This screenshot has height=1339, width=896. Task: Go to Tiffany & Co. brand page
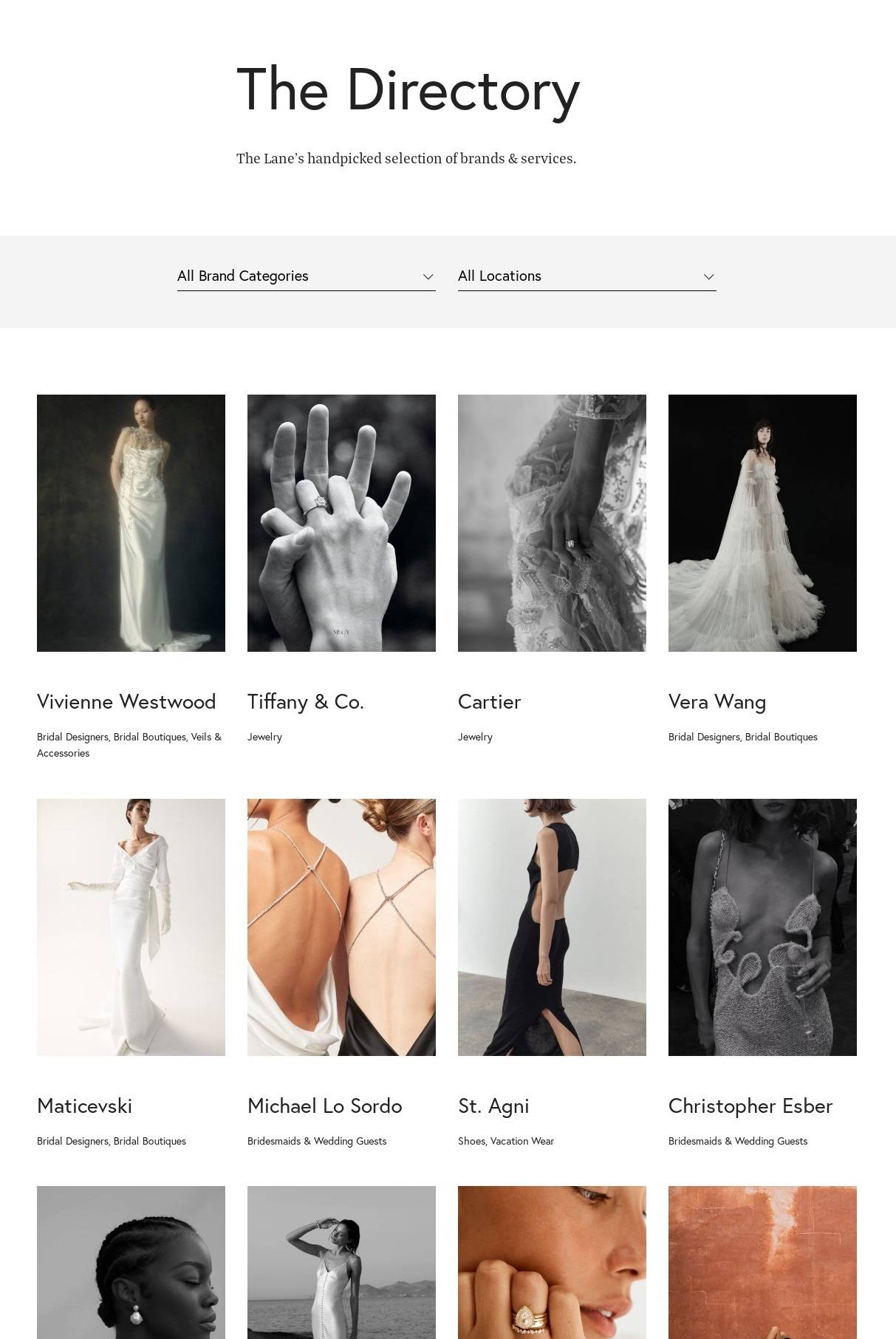click(x=306, y=701)
